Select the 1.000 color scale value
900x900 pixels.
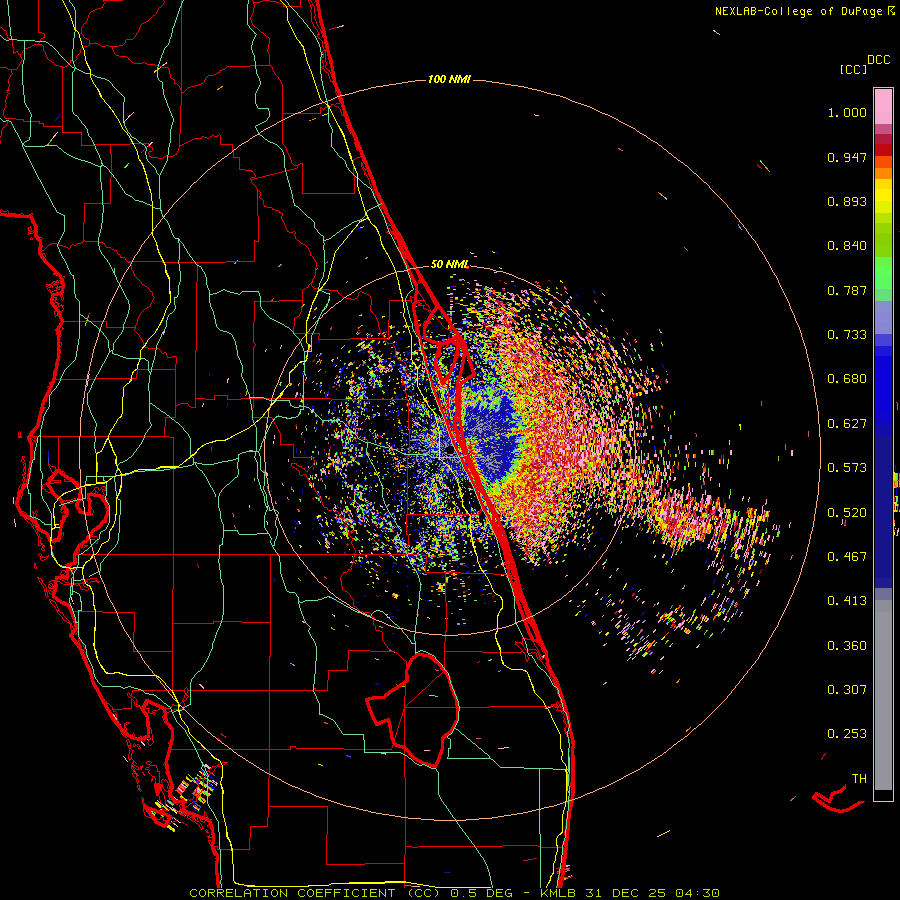847,112
